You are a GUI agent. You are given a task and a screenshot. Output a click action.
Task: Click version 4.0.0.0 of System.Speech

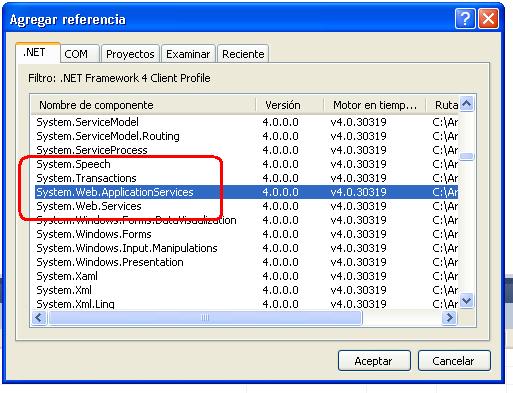280,164
